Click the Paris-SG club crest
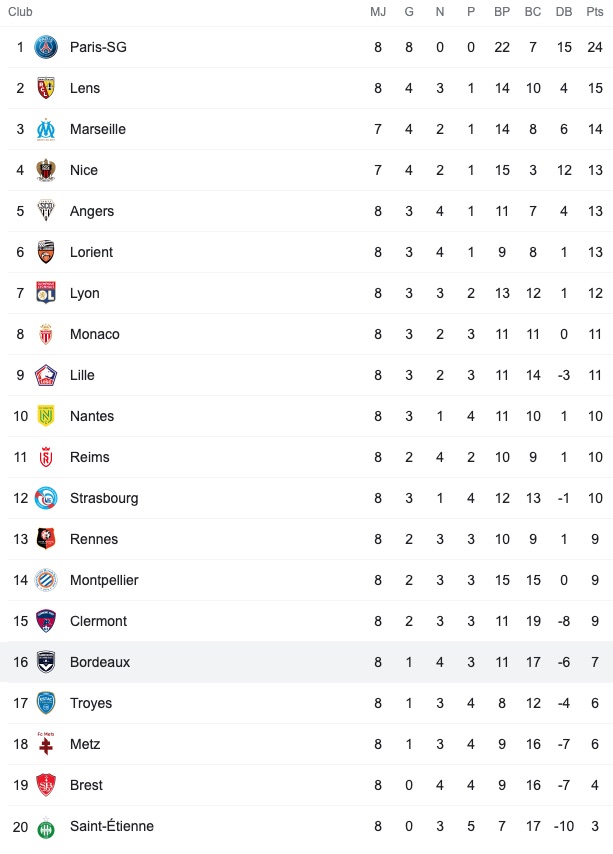613x854 pixels. [x=46, y=47]
